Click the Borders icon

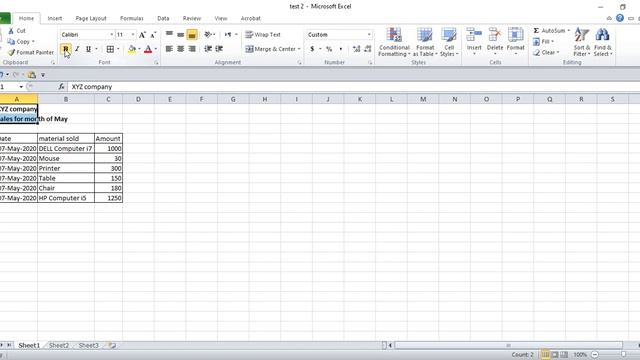[x=110, y=49]
